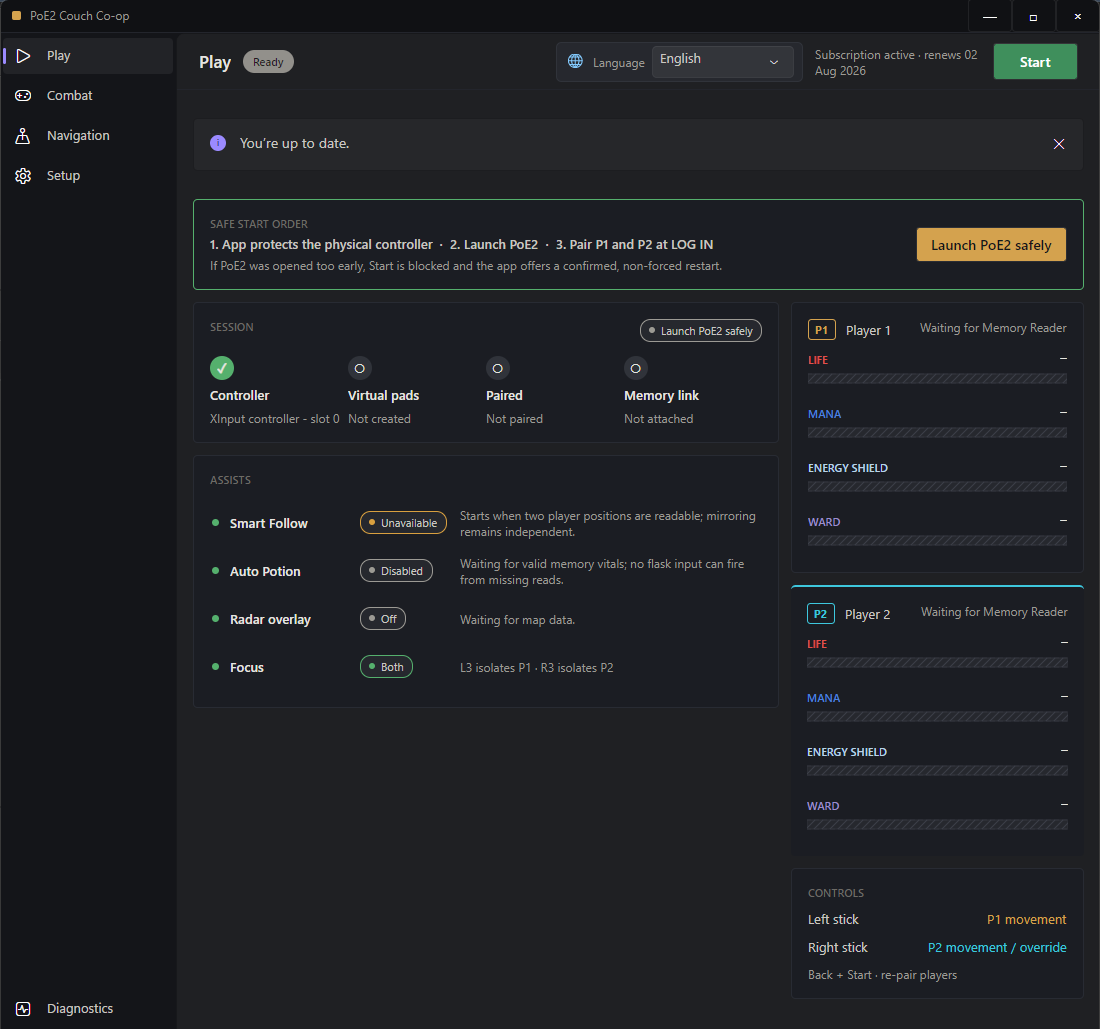Open the Combat page in sidebar
1100x1029 pixels.
(x=88, y=96)
